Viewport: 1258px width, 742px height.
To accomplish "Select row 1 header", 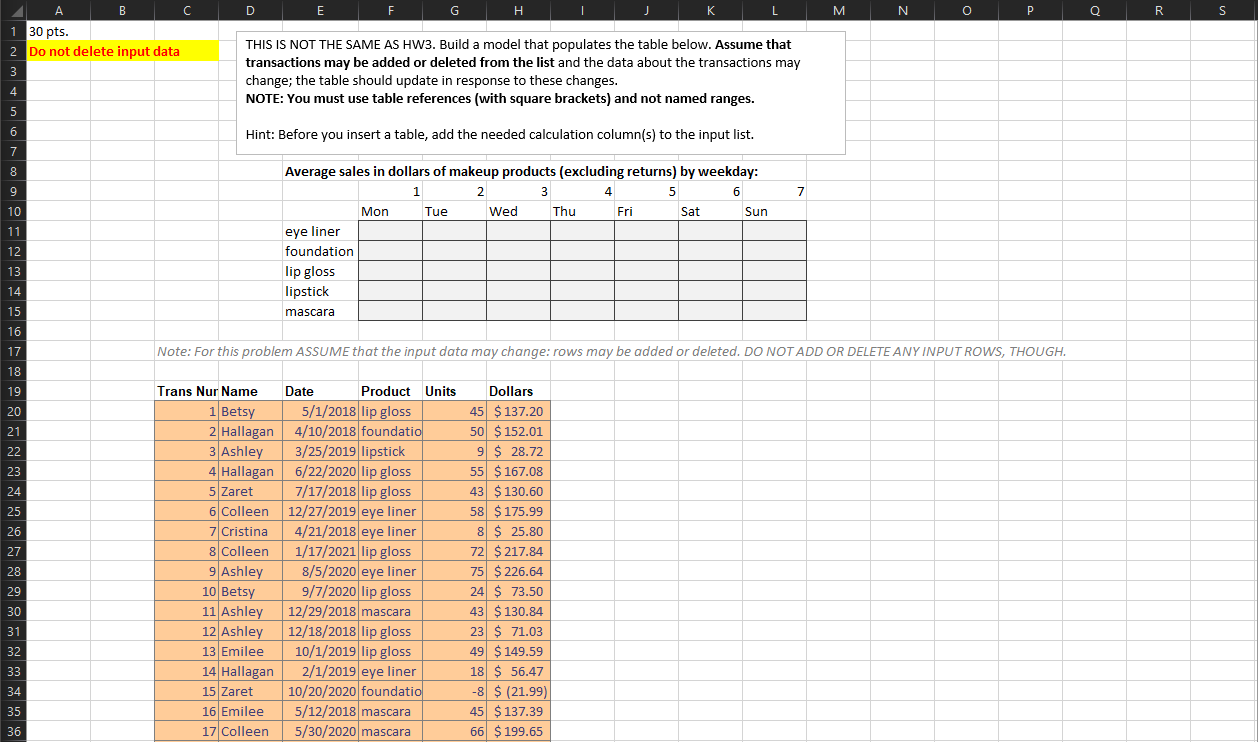I will (13, 31).
